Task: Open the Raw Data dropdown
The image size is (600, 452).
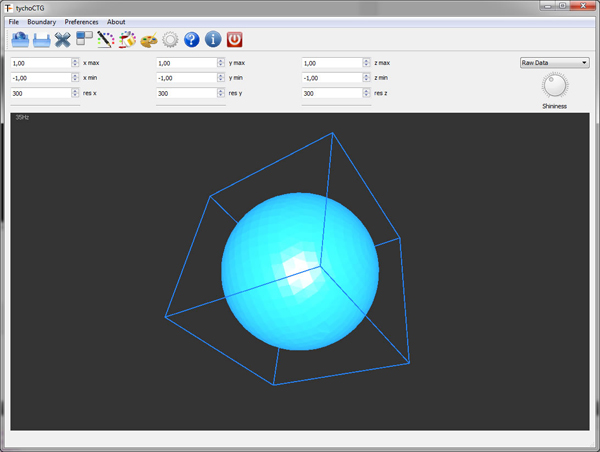Action: [554, 62]
